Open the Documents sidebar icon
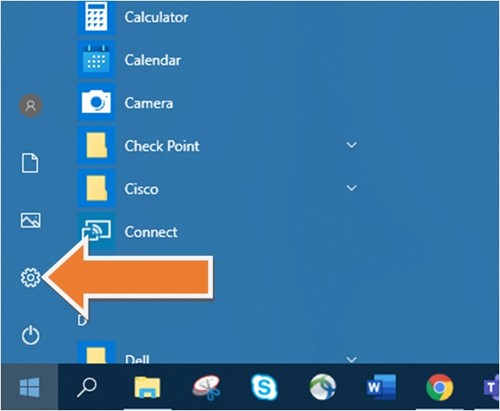This screenshot has width=500, height=411. 30,163
